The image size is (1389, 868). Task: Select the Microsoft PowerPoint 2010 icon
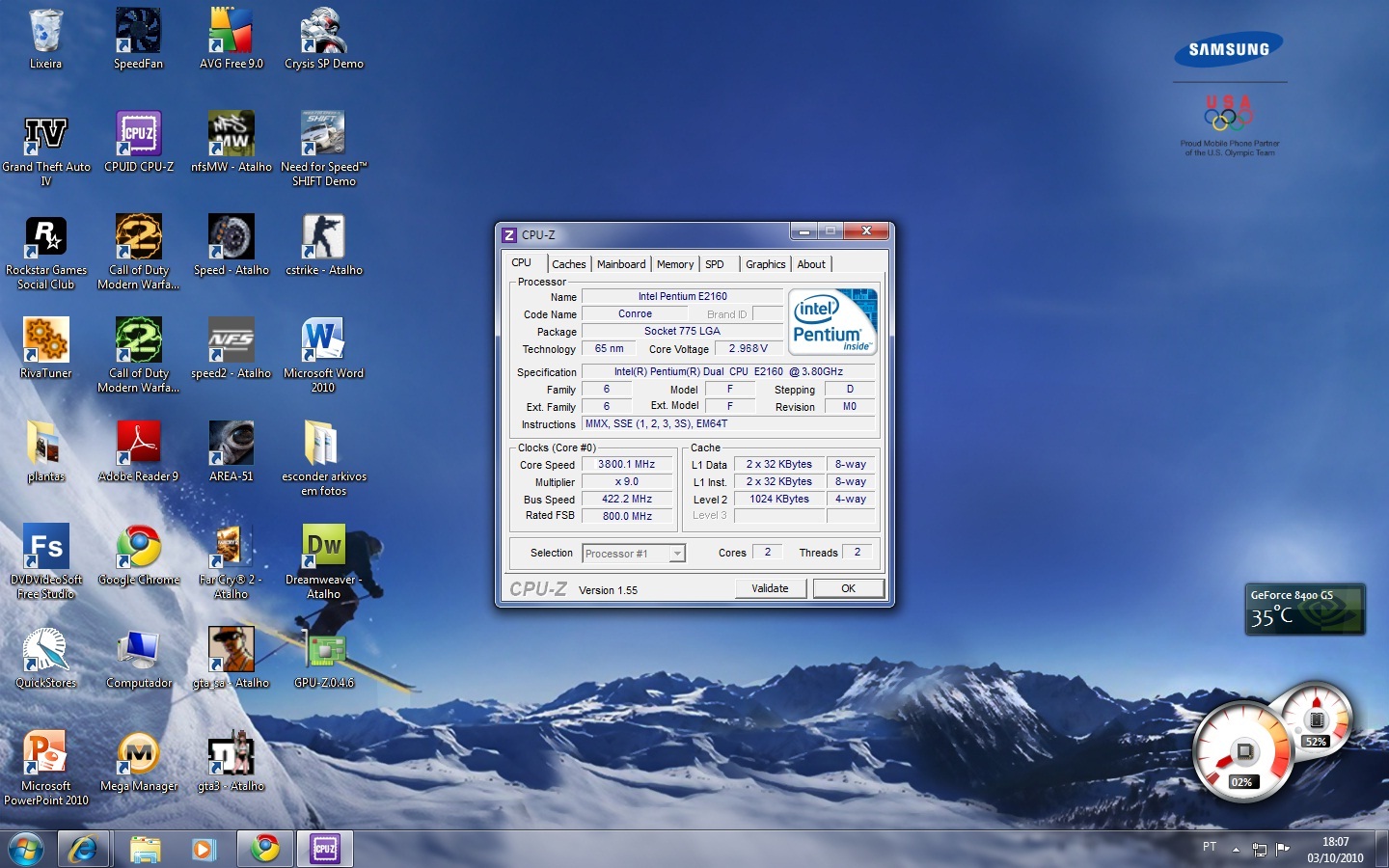pos(45,768)
